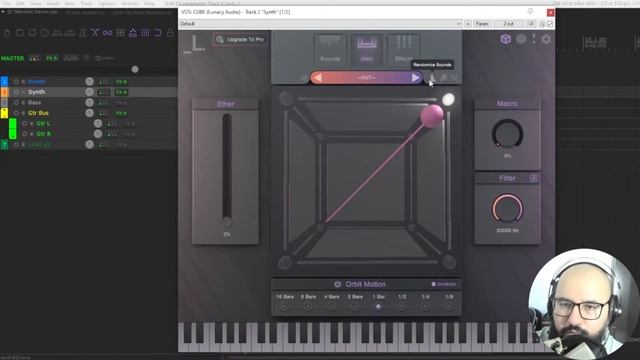Click the top-left cube corner node
Image resolution: width=640 pixels, height=360 pixels.
286,98
